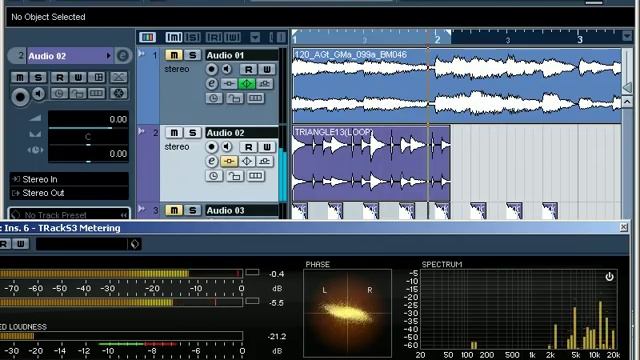Viewport: 640px width, 360px height.
Task: Solo the Audio 02 track
Action: [x=192, y=133]
